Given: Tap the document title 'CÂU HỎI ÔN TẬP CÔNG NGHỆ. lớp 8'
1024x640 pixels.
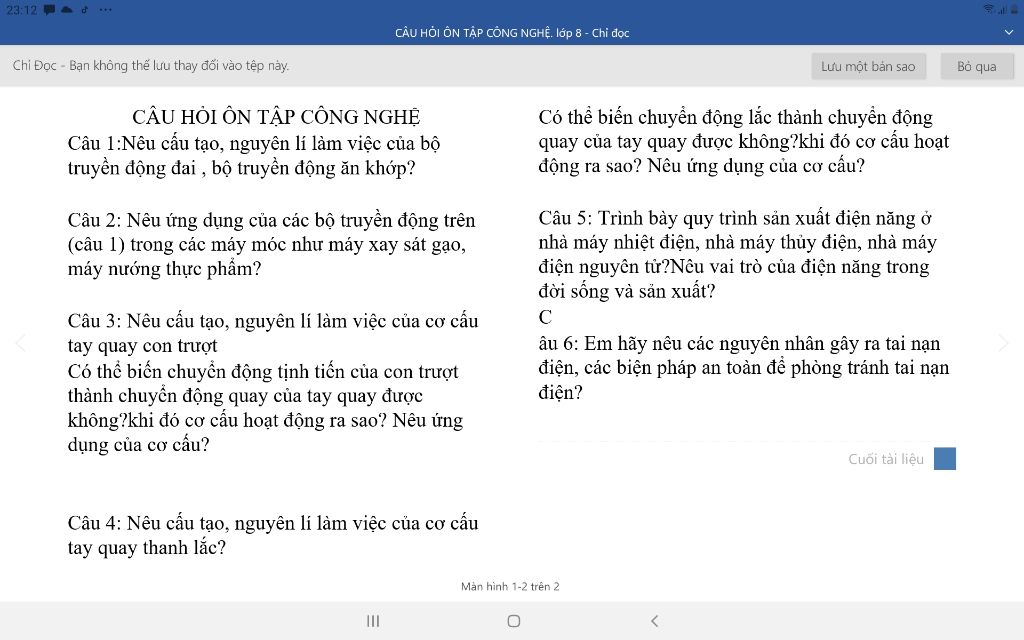Looking at the screenshot, I should (x=488, y=33).
